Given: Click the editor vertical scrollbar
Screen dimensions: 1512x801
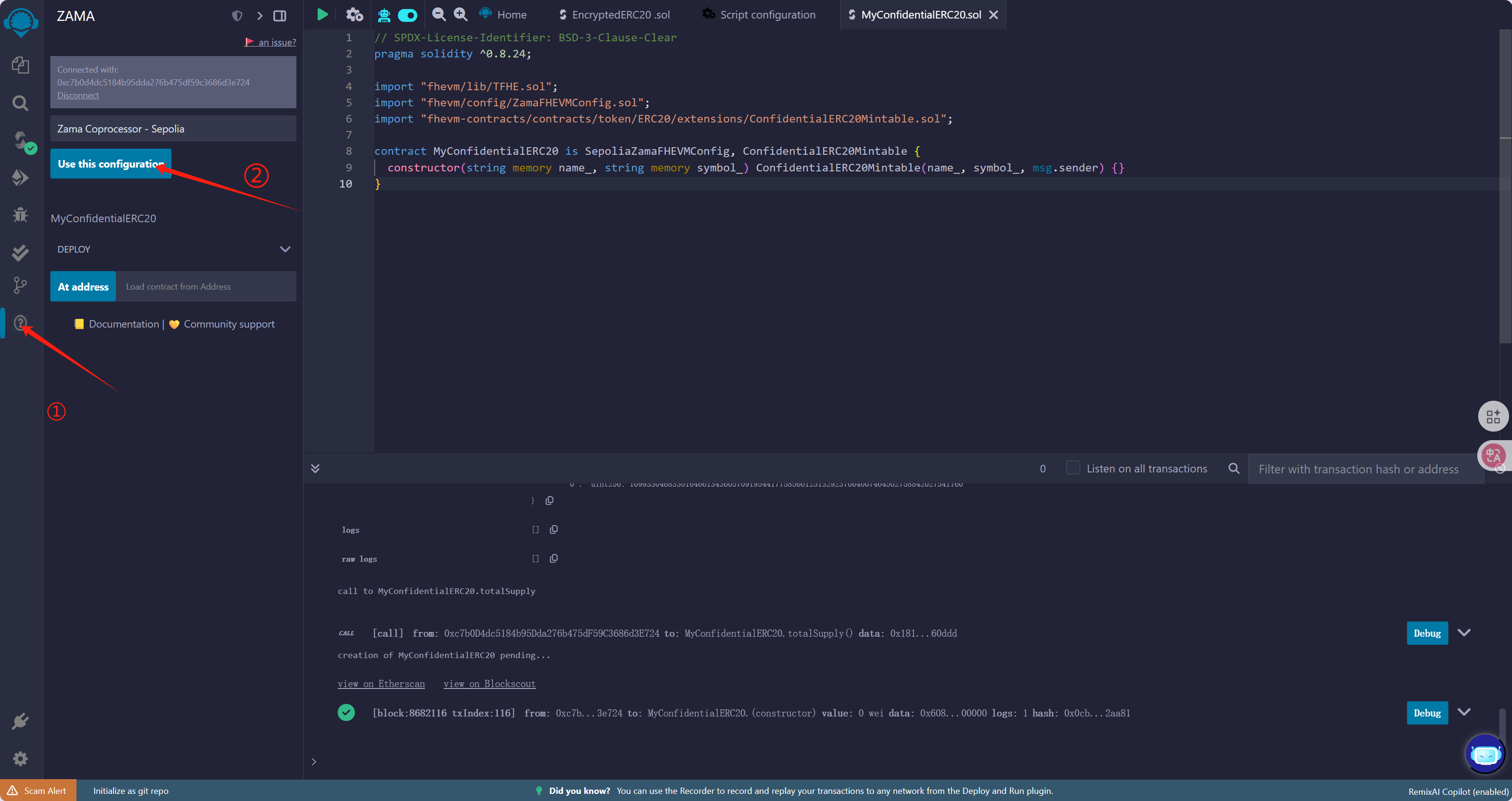Looking at the screenshot, I should point(1505,187).
